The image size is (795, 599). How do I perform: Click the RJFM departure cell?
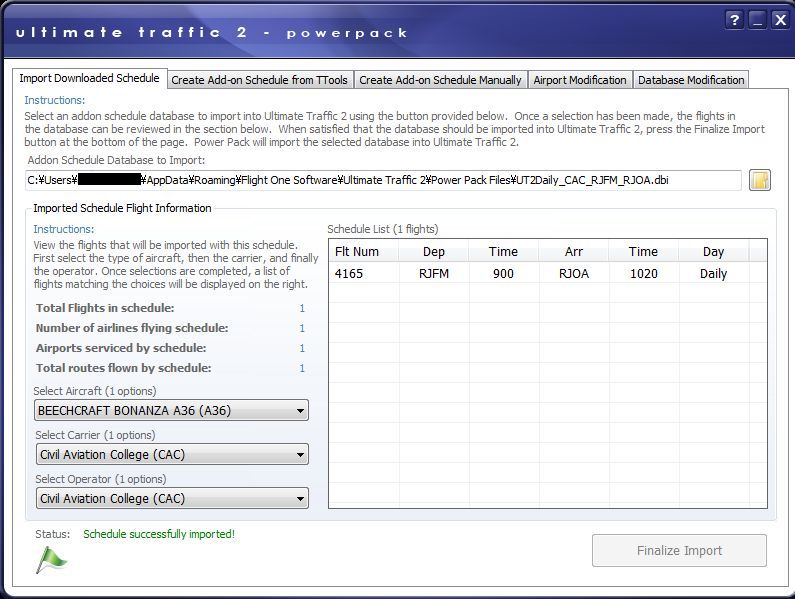pos(434,273)
